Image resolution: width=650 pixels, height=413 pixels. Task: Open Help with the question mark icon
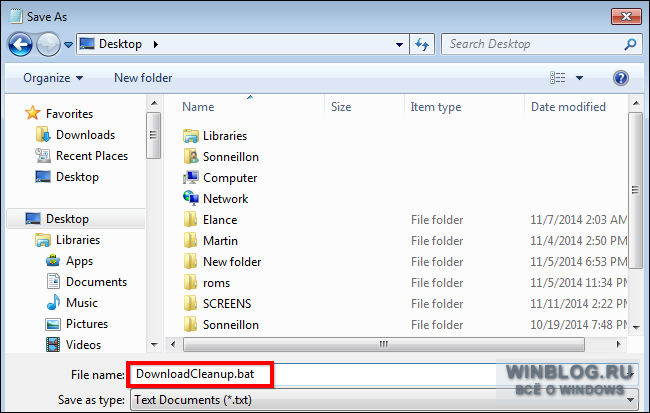621,78
